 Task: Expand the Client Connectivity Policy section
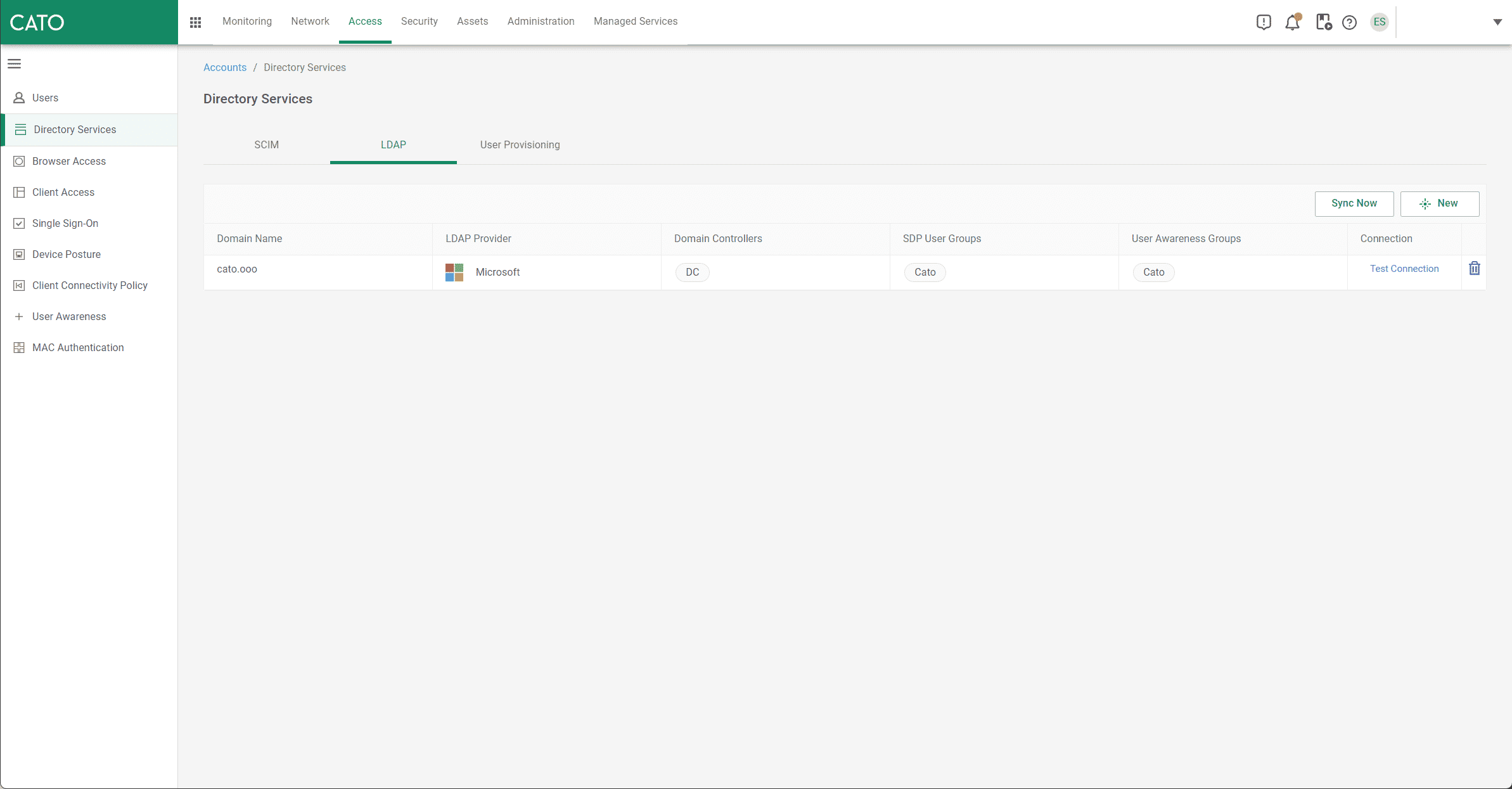tap(90, 285)
